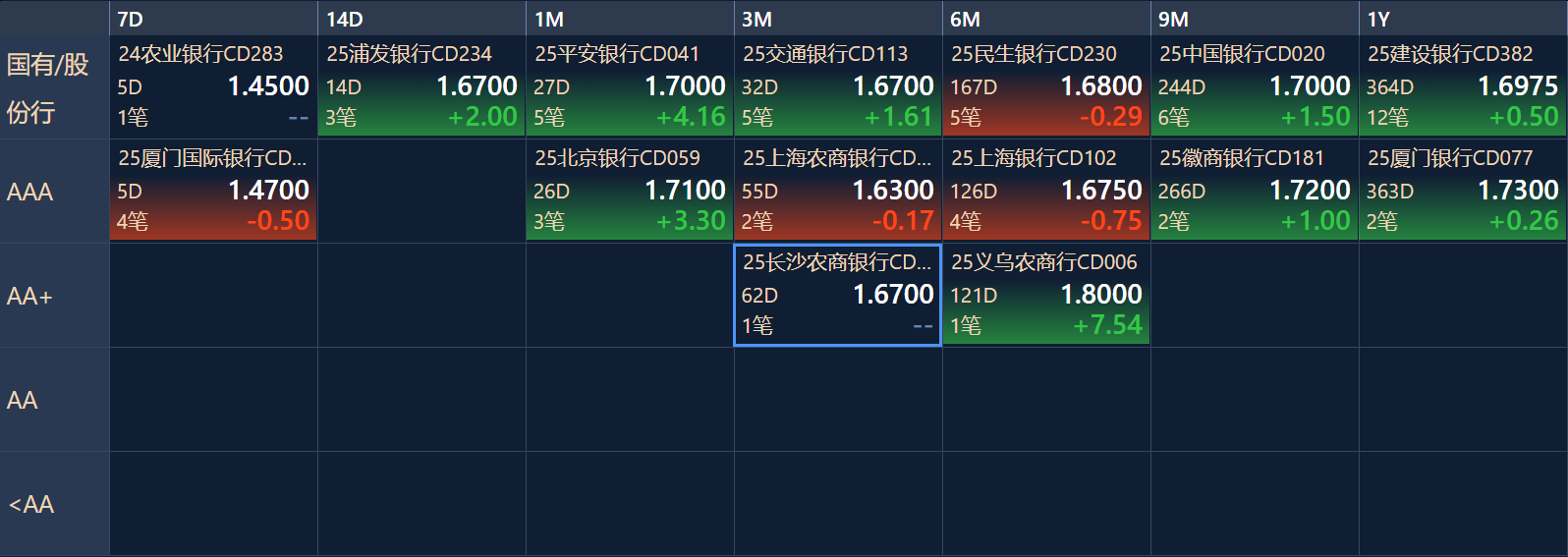Open the highlighted 25长沙农商银行CD cell
Viewport: 1568px width, 557px height.
click(x=838, y=295)
